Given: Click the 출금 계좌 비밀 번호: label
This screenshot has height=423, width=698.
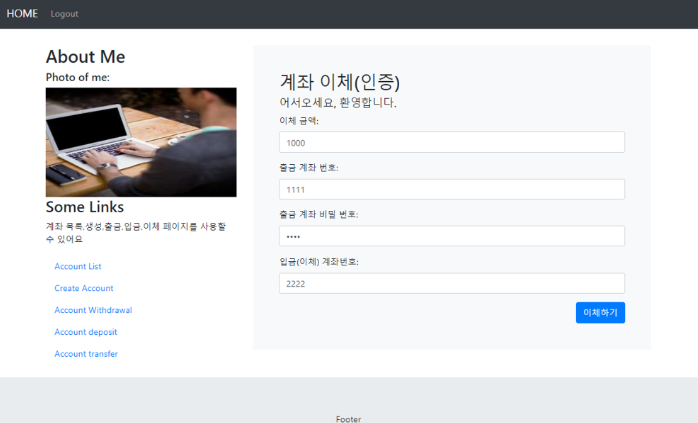Looking at the screenshot, I should tap(319, 215).
